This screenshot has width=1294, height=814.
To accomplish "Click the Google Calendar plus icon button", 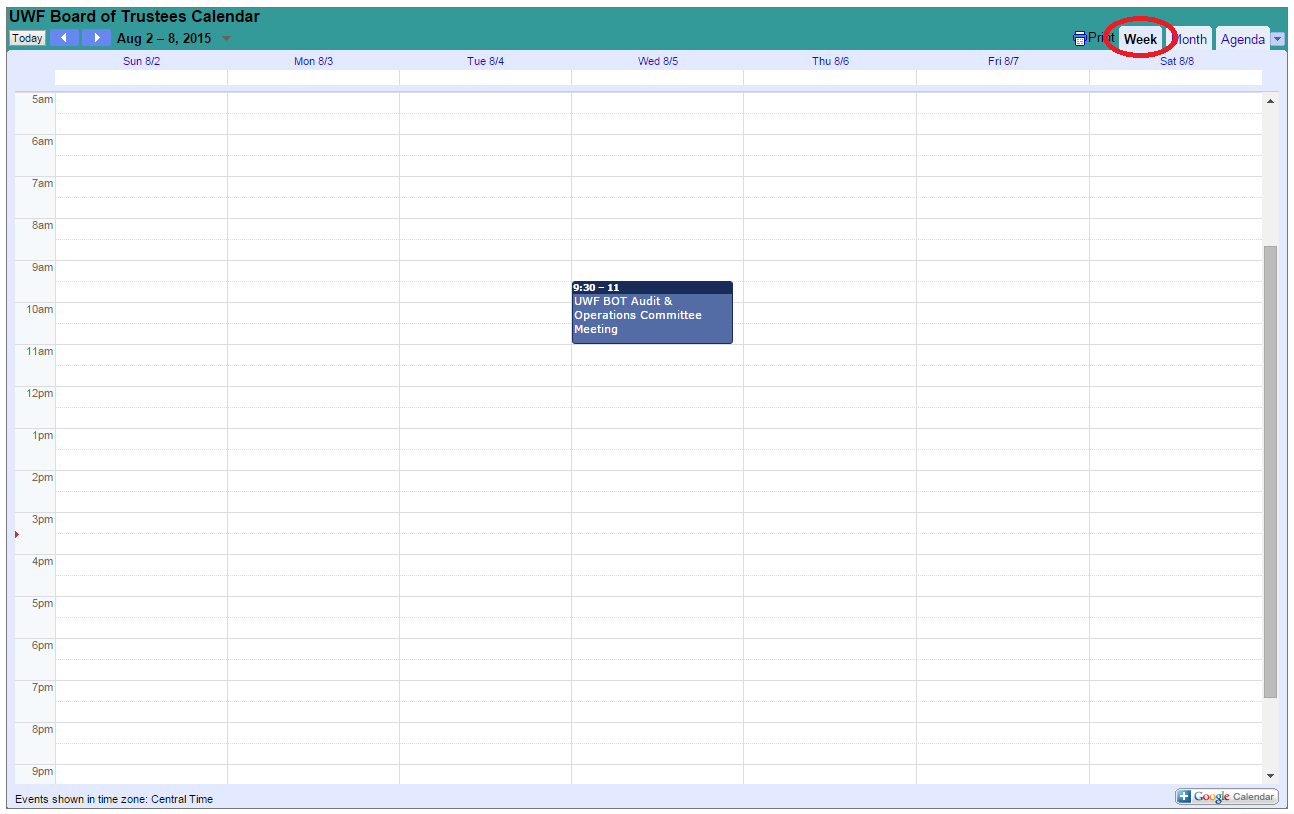I will tap(1226, 797).
